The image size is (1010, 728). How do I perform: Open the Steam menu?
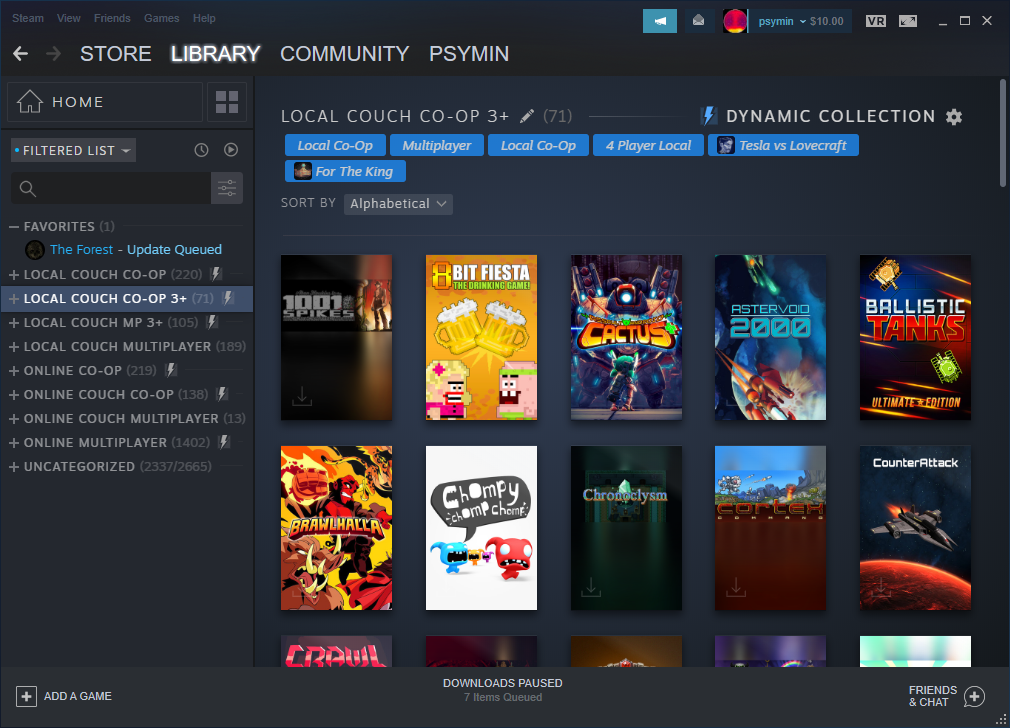[28, 18]
